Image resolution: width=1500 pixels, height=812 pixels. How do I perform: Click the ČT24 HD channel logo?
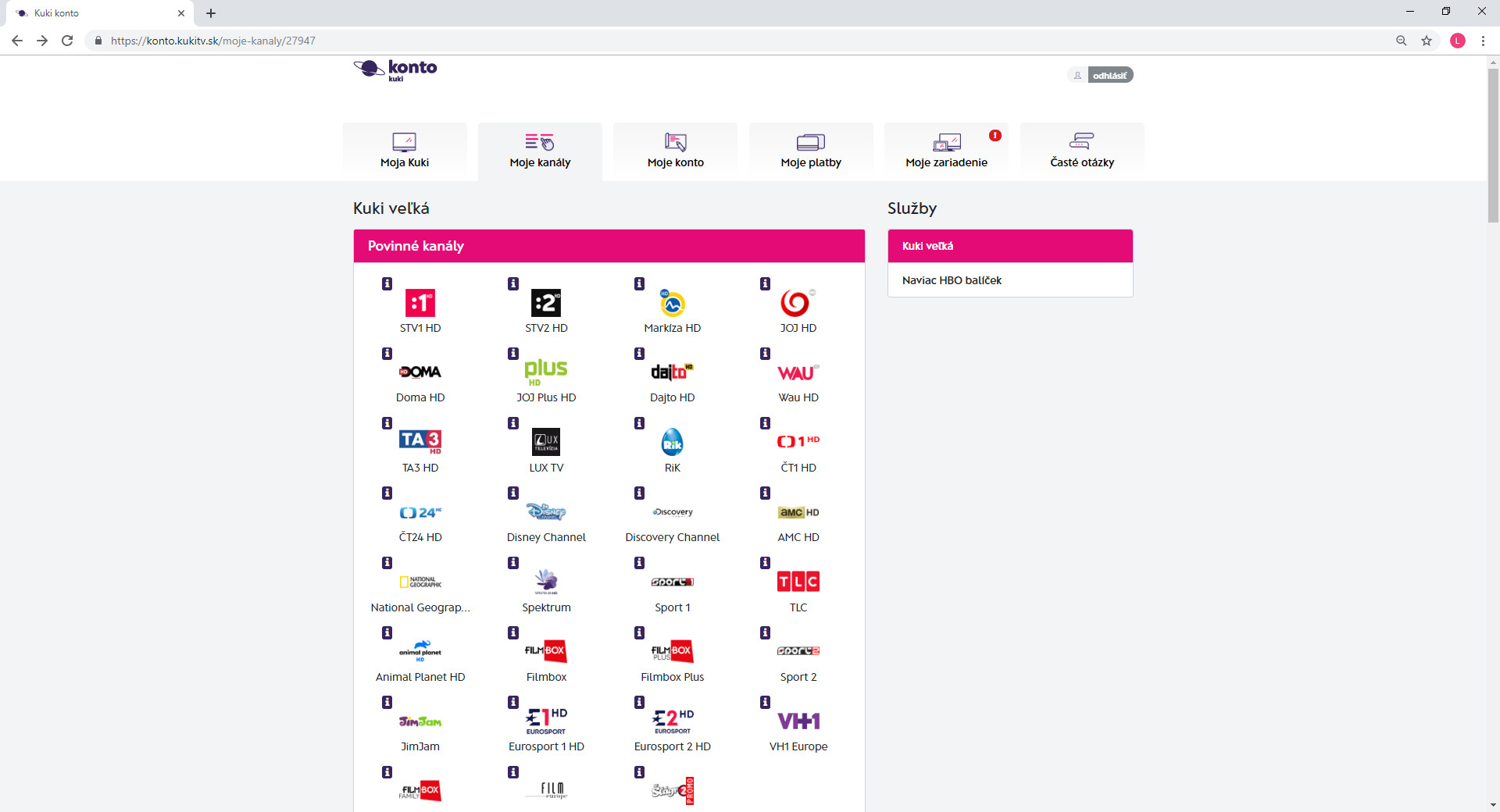420,512
